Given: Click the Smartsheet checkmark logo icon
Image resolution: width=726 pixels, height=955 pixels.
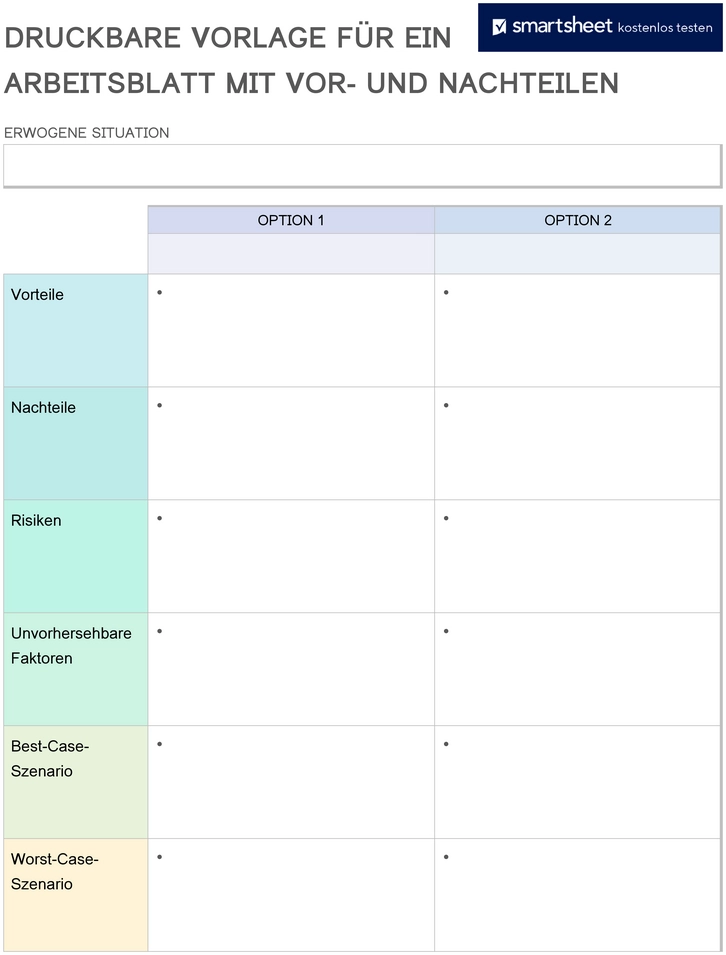Looking at the screenshot, I should (499, 27).
